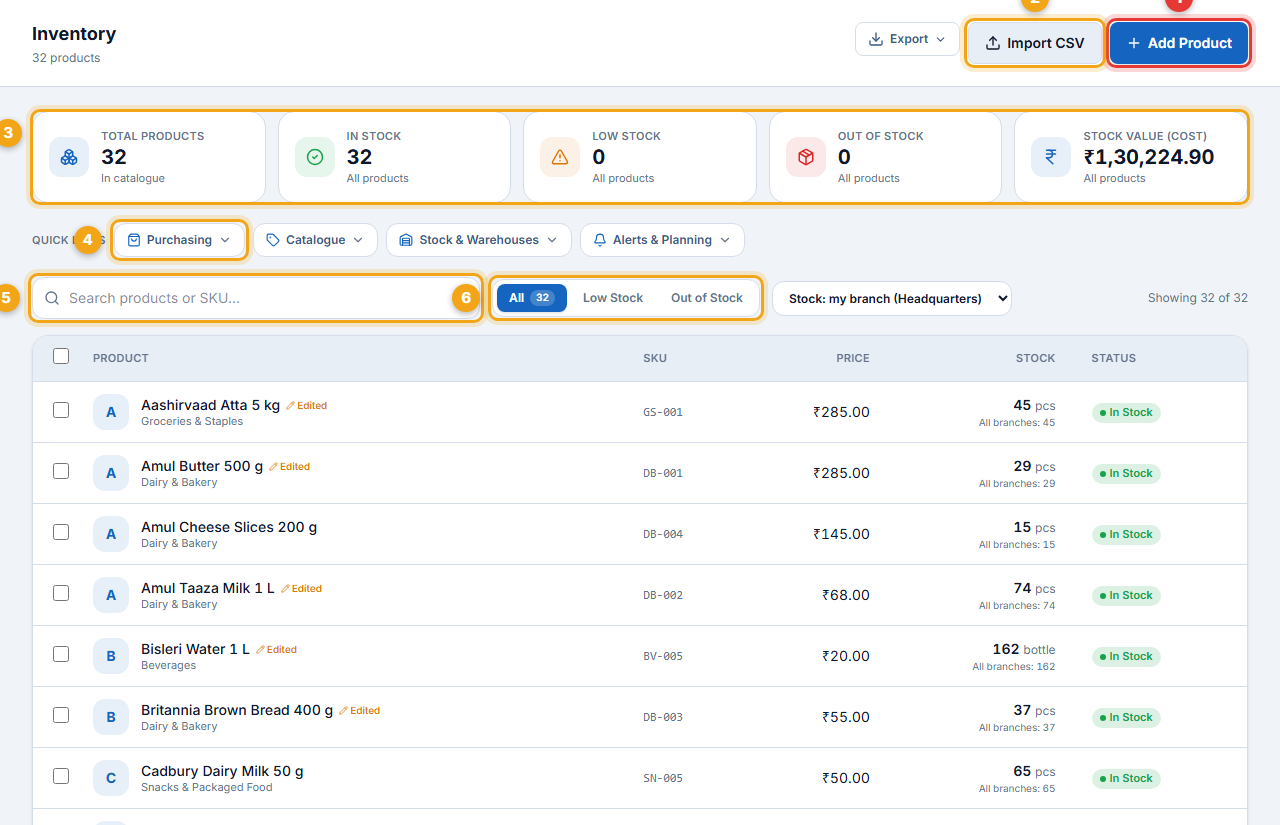Viewport: 1280px width, 825px height.
Task: Open the Catalogue dropdown
Action: point(315,240)
